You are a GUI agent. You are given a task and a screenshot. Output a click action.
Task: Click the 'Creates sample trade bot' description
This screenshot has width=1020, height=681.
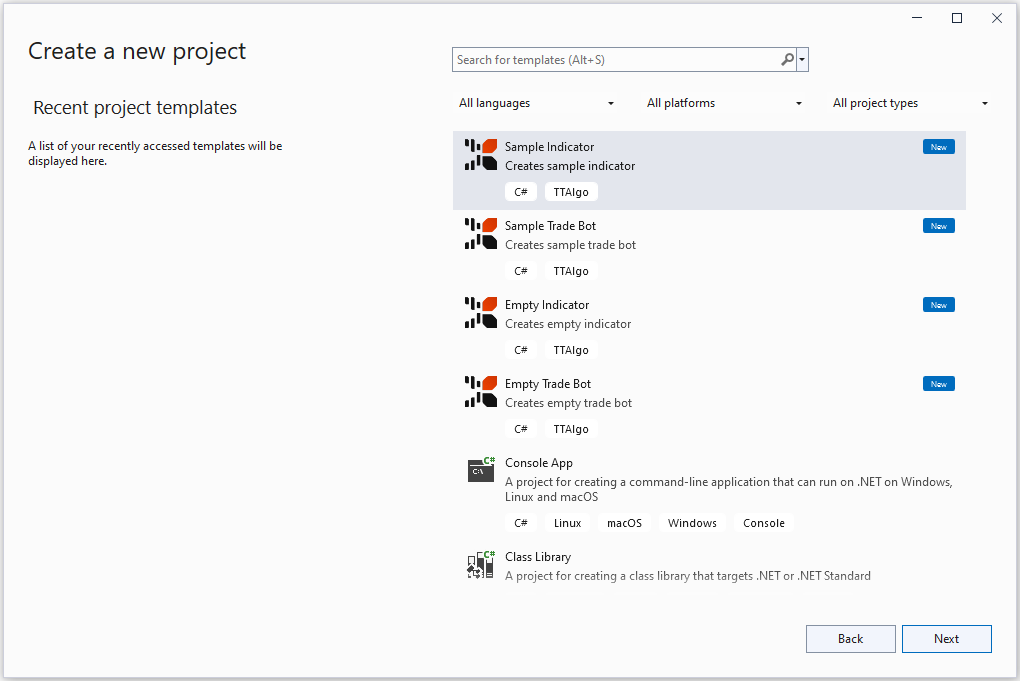570,245
